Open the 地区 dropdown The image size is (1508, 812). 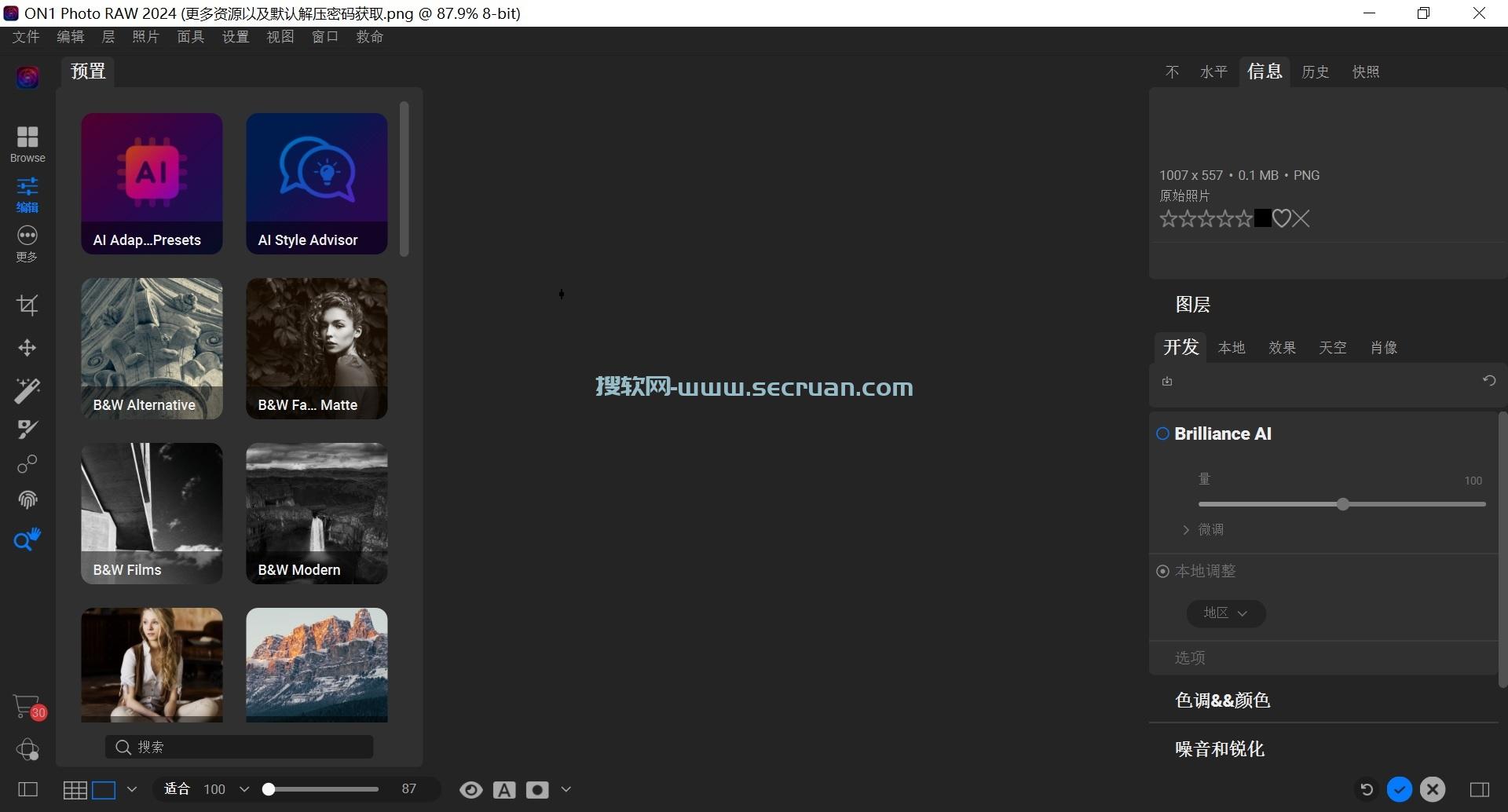point(1225,613)
